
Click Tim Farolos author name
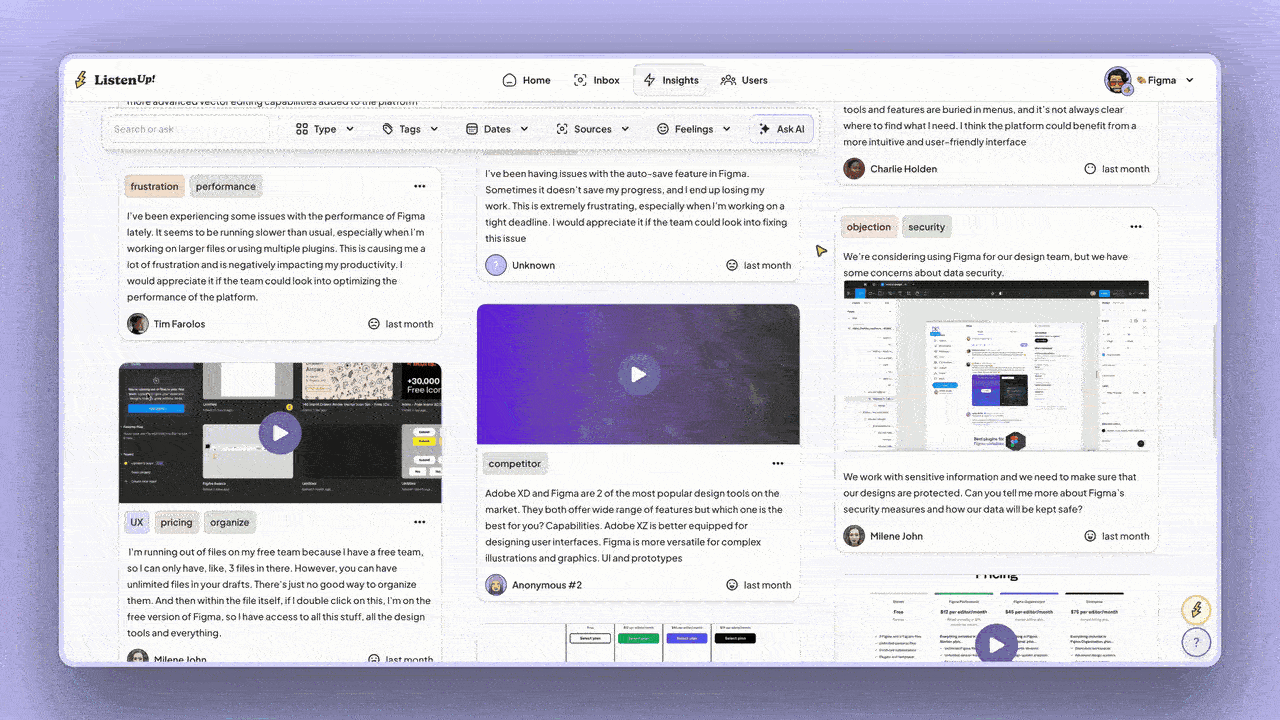pos(180,324)
